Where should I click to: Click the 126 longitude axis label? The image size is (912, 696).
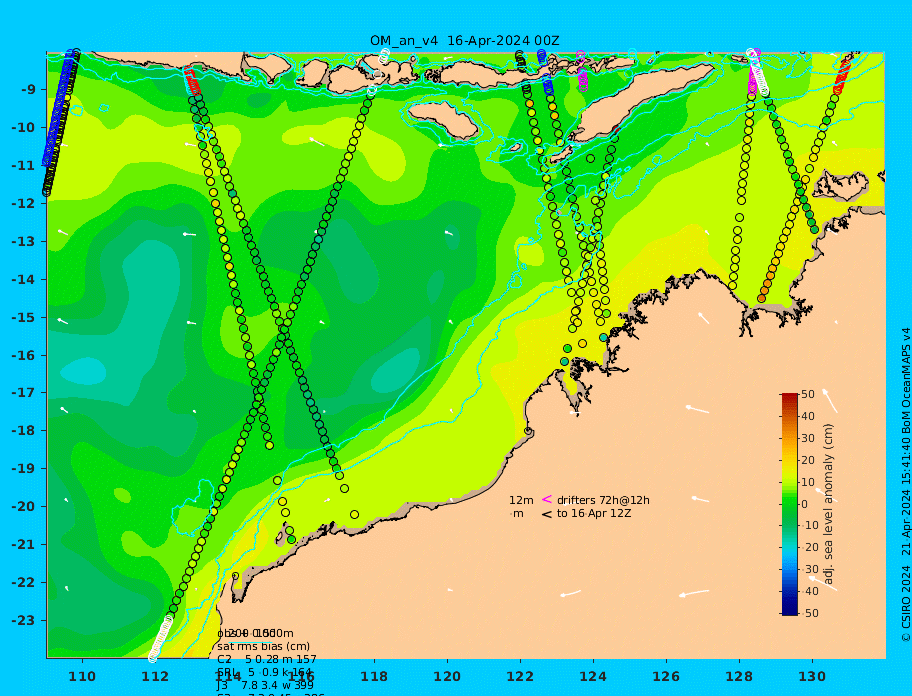pos(666,676)
